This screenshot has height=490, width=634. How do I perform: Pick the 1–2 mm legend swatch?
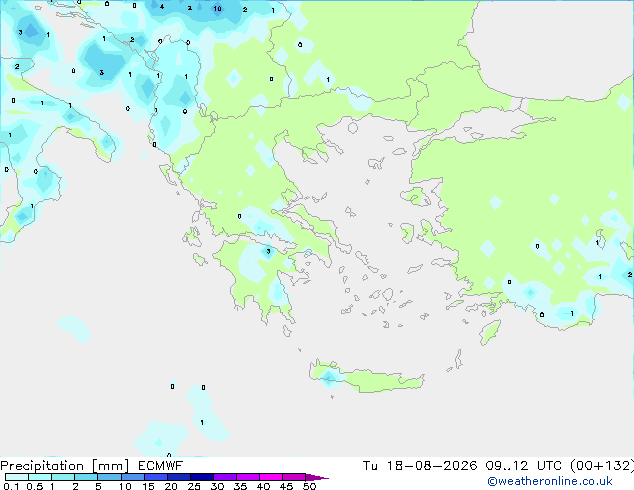[x=63, y=477]
